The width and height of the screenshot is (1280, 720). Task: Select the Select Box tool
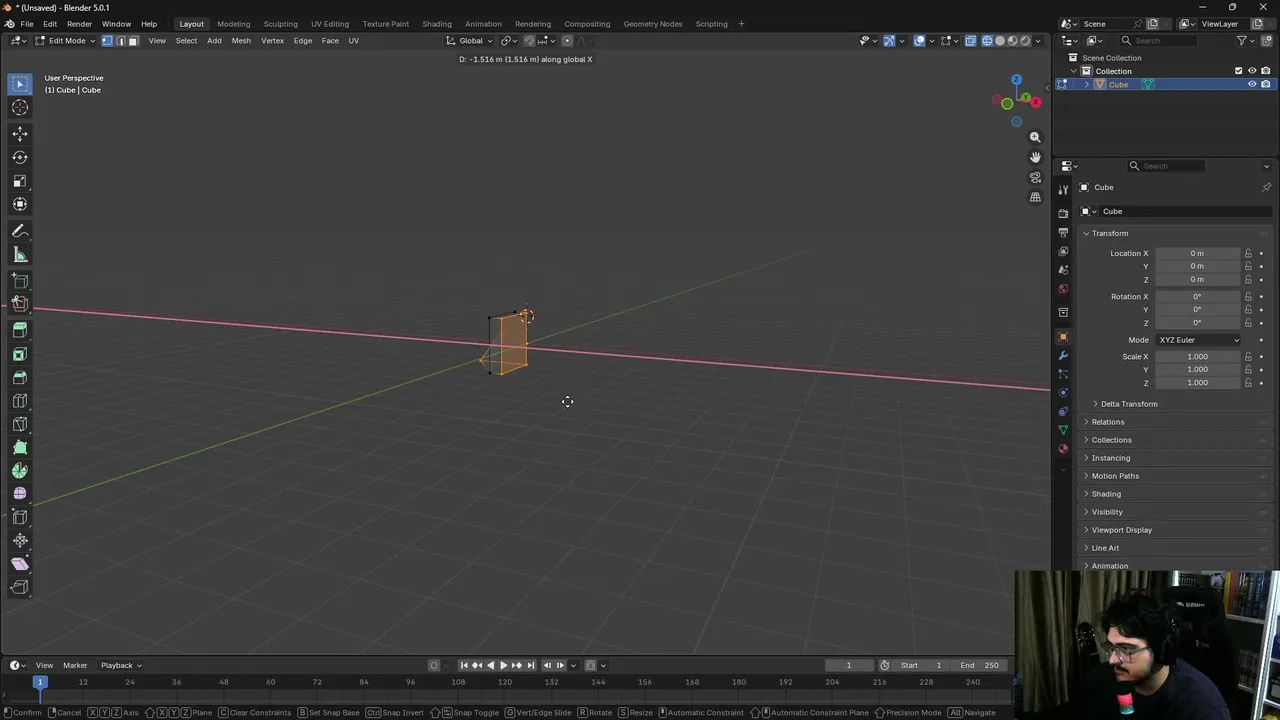20,84
